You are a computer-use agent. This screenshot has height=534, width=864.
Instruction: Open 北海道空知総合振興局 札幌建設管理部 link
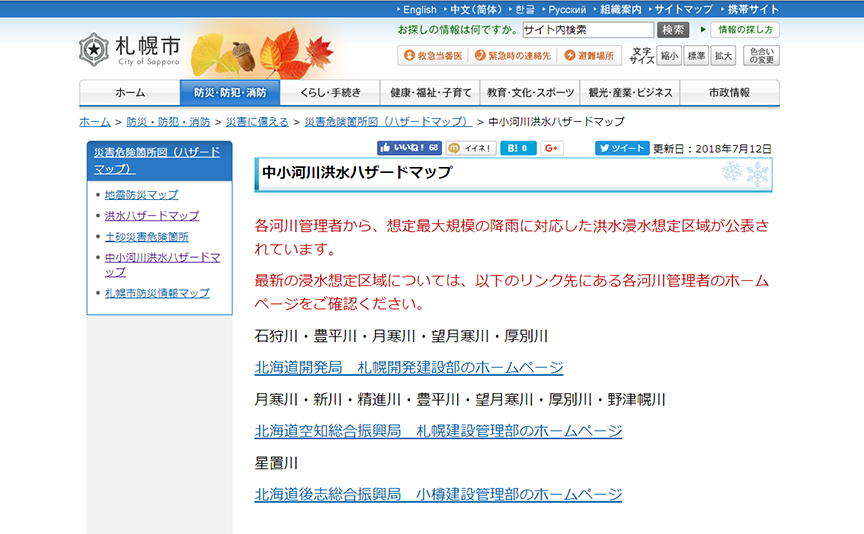pos(438,431)
